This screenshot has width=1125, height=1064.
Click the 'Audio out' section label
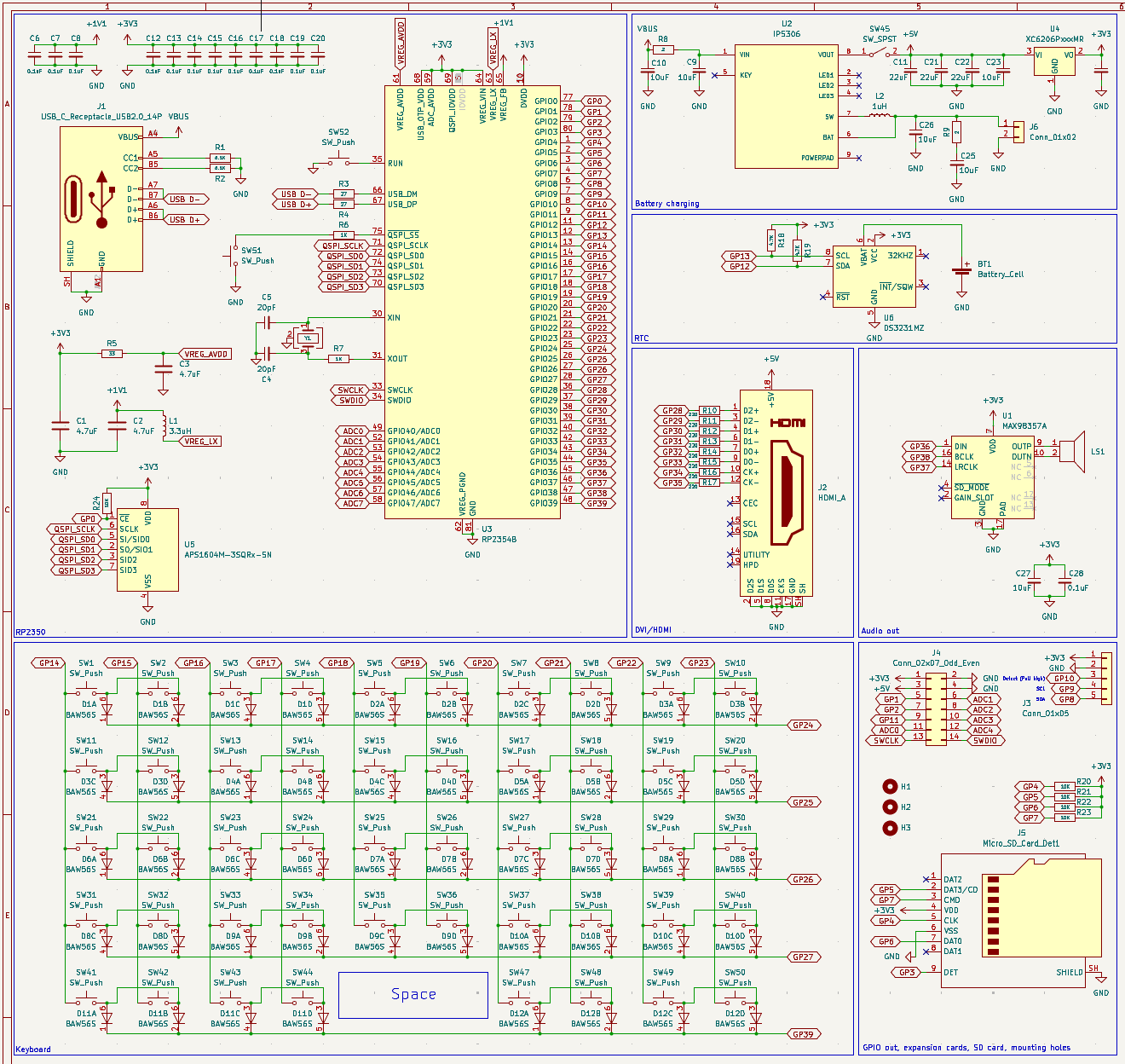pyautogui.click(x=880, y=631)
